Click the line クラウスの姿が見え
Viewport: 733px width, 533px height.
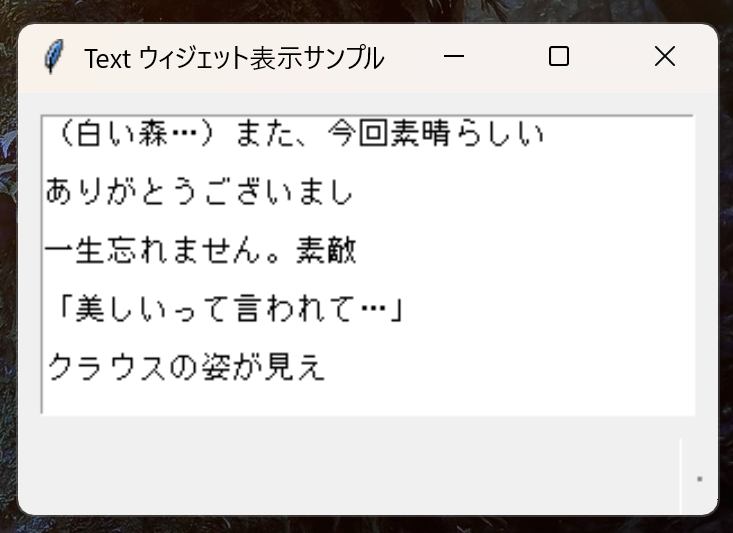186,367
